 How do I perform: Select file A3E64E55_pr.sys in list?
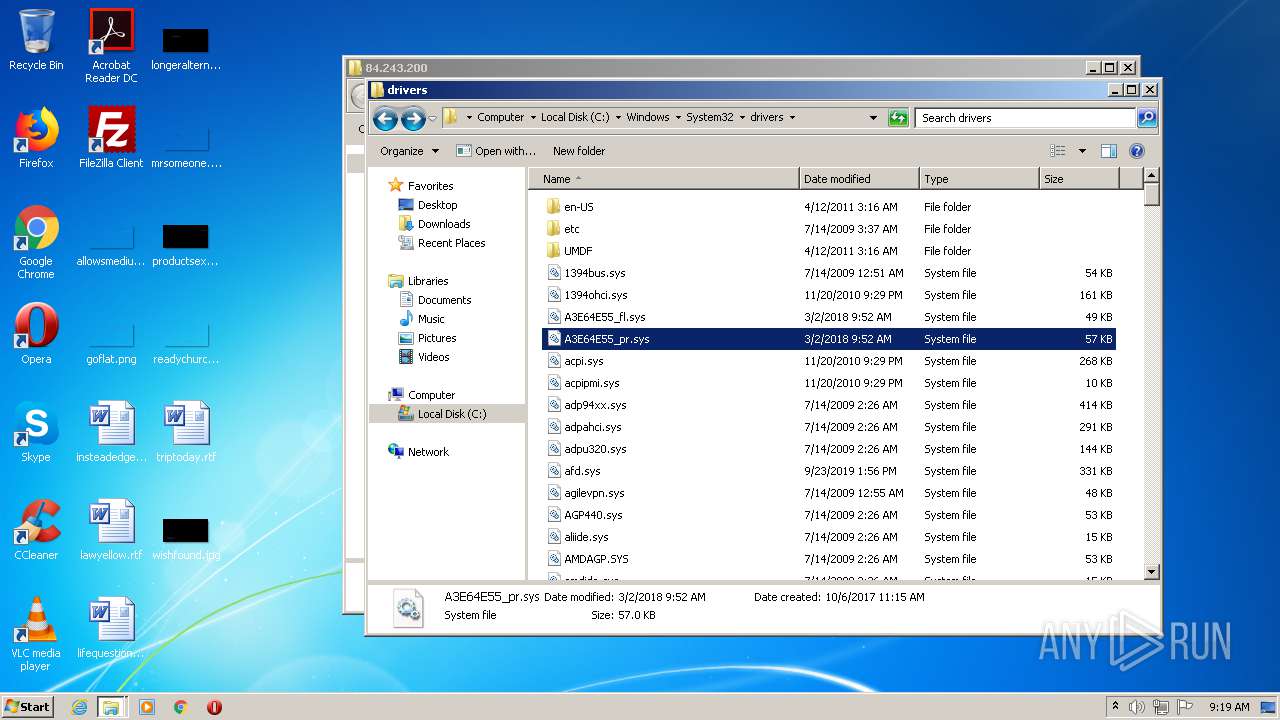[829, 339]
